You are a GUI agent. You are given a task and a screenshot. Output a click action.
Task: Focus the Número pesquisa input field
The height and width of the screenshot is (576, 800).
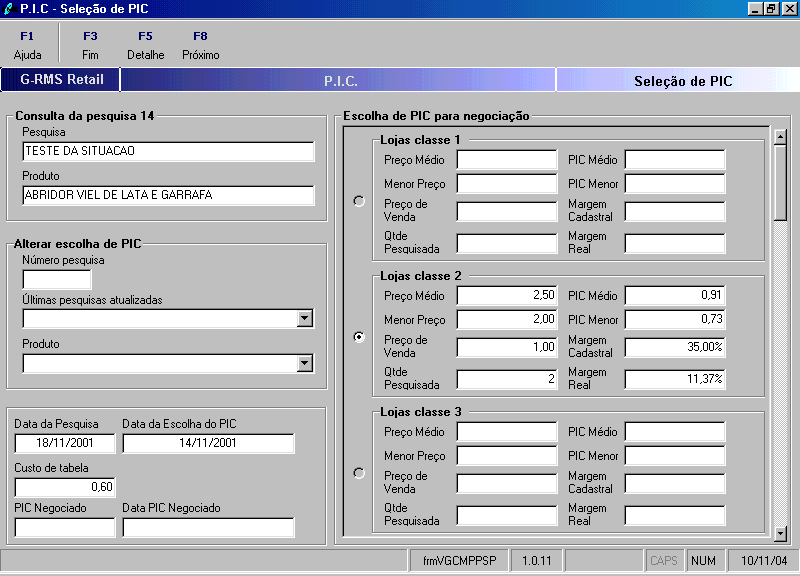pos(57,280)
